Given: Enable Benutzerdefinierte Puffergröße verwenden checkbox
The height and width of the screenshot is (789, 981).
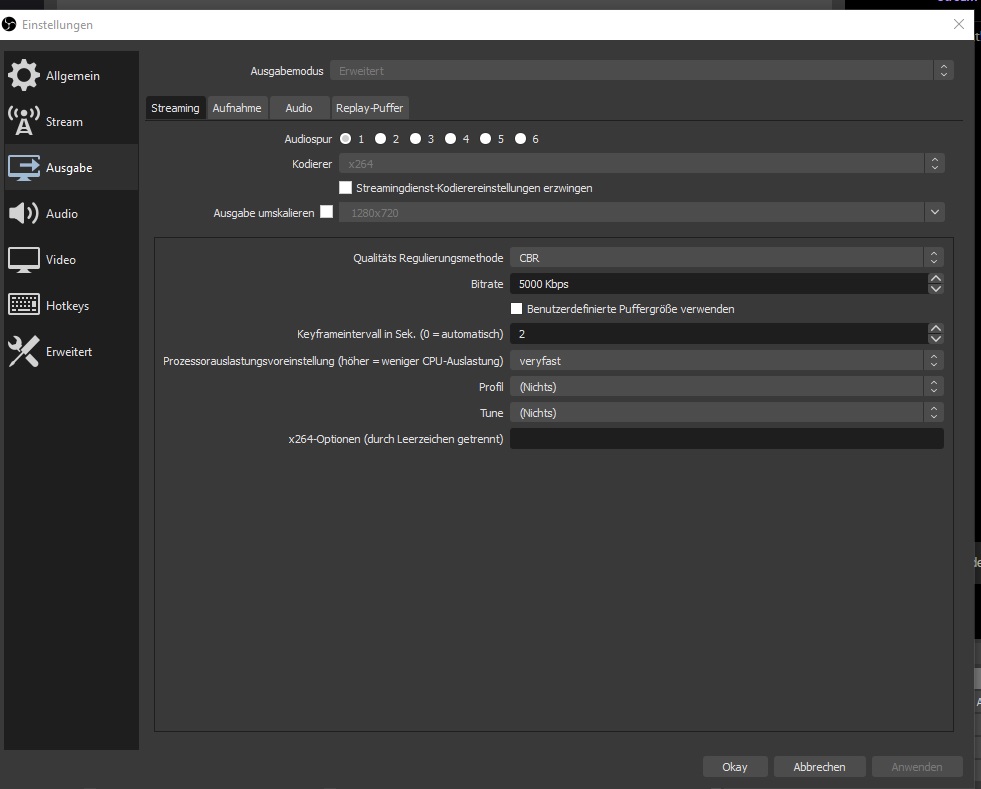Looking at the screenshot, I should tap(517, 309).
